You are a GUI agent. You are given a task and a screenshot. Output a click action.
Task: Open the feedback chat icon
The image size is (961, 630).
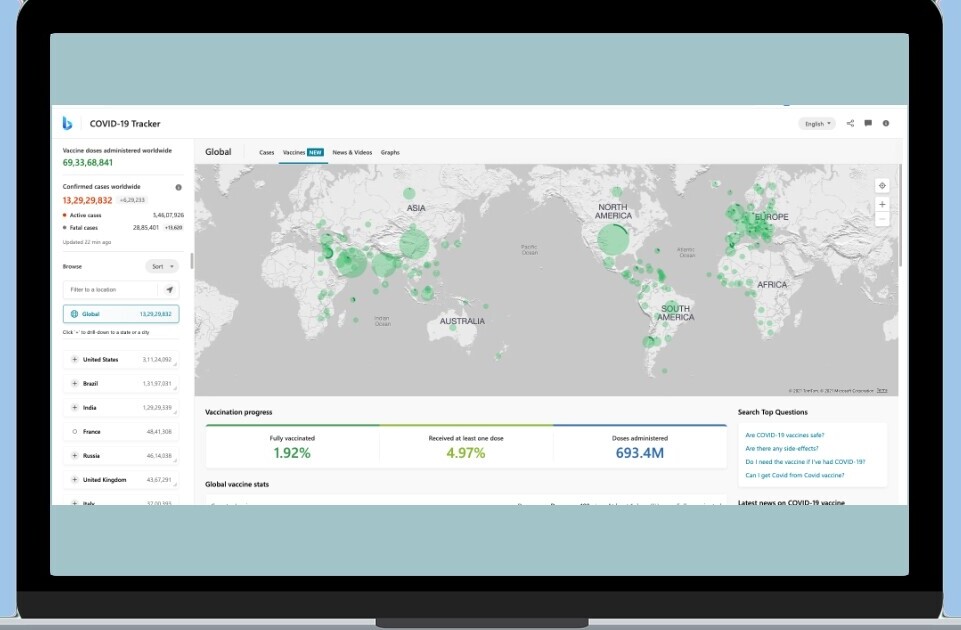coord(868,124)
